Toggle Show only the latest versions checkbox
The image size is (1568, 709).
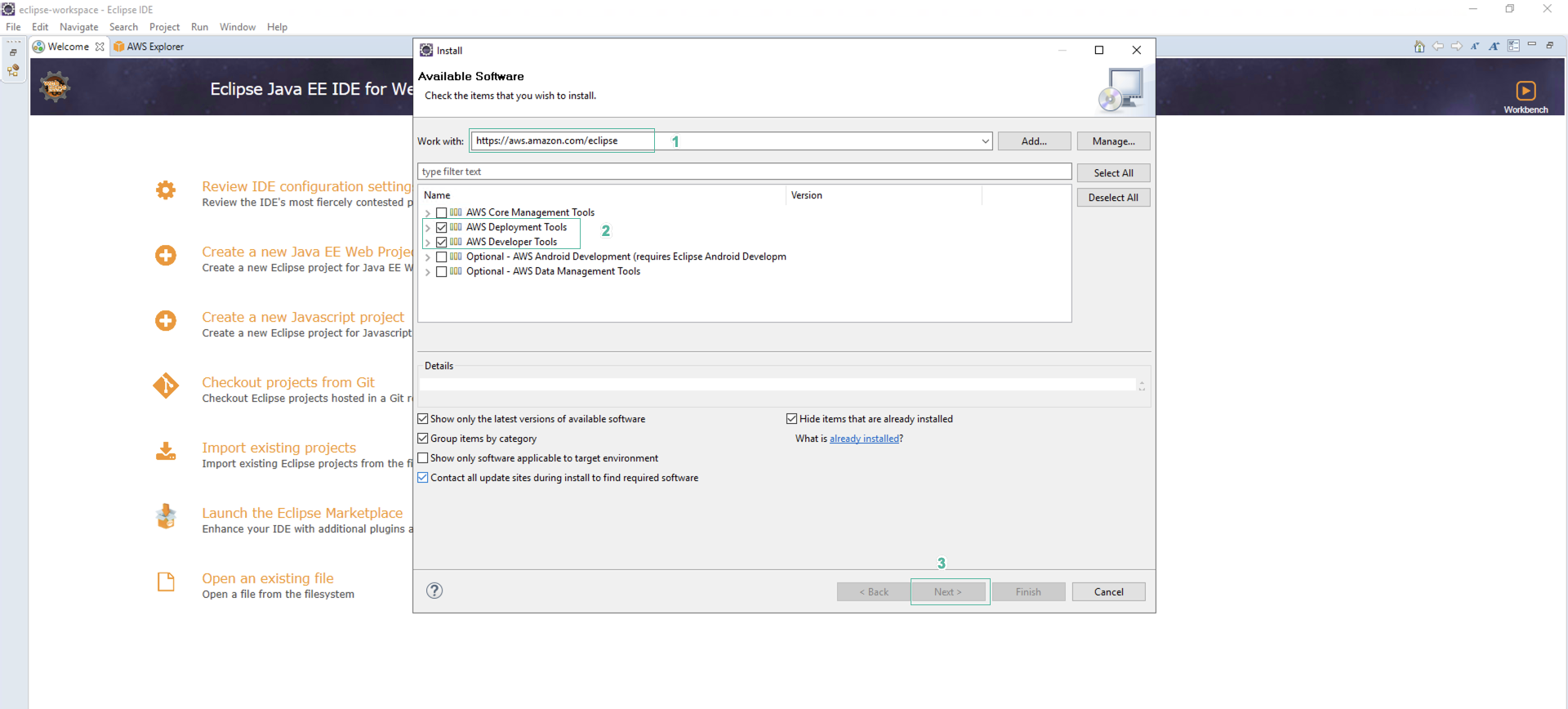click(423, 419)
